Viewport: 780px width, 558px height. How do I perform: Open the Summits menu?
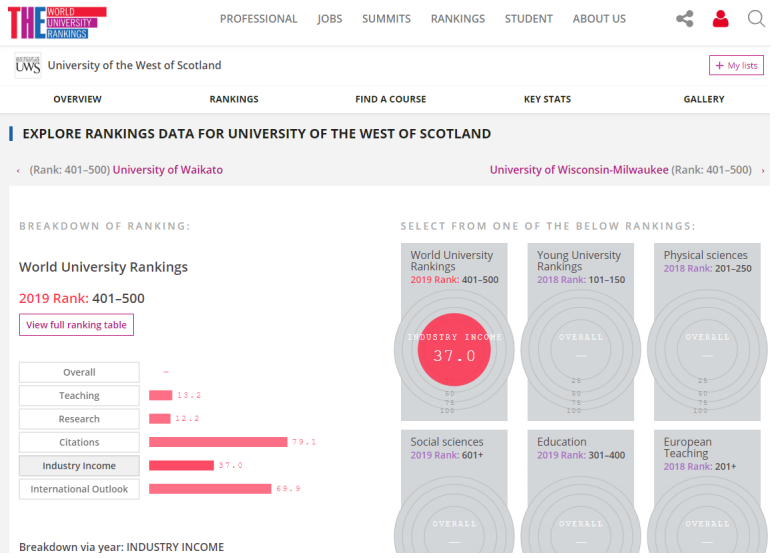(x=386, y=19)
